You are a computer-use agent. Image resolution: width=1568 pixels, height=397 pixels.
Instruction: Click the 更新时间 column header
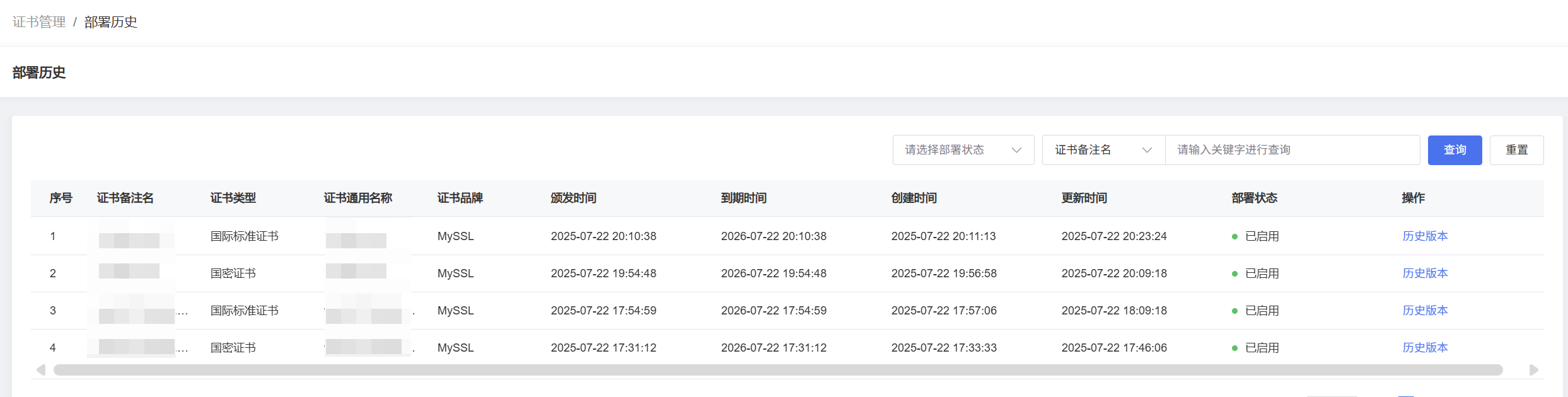coord(1084,198)
